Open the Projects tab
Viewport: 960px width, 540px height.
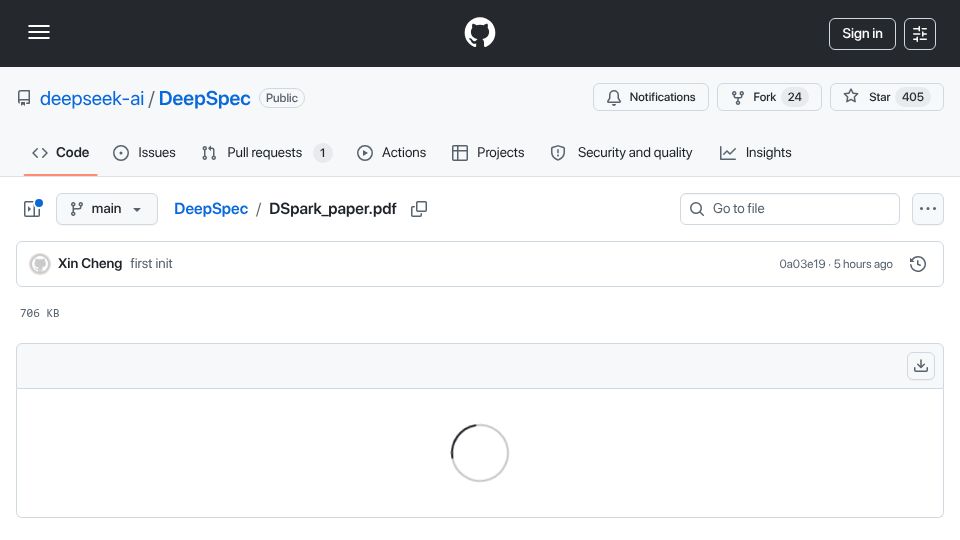click(x=488, y=152)
